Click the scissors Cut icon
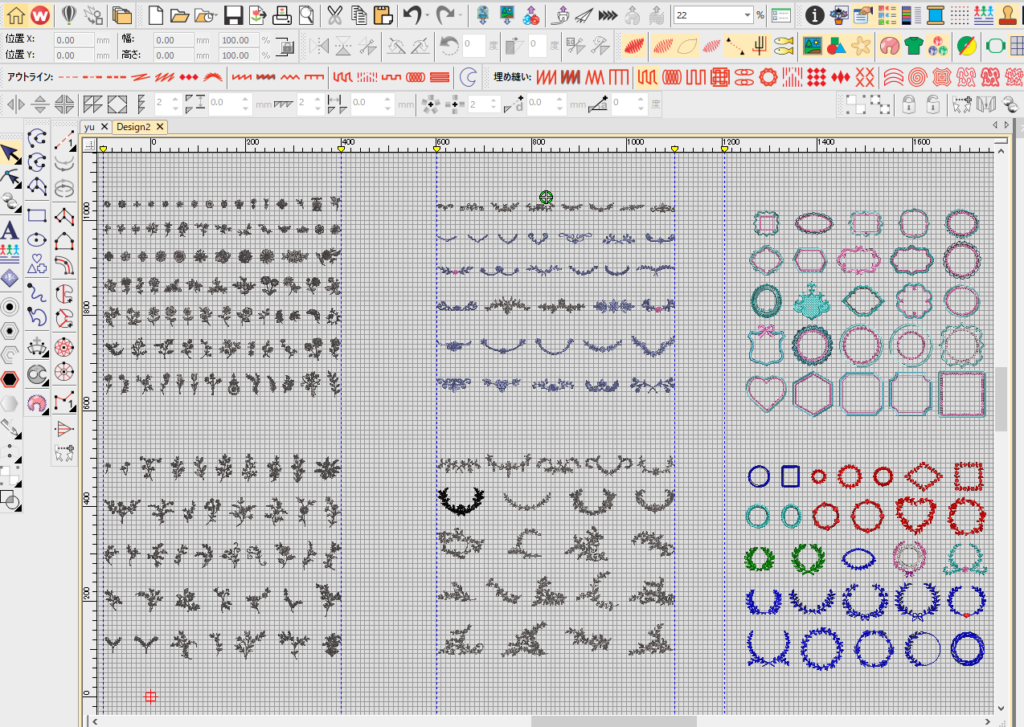The width and height of the screenshot is (1024, 727). pyautogui.click(x=334, y=15)
